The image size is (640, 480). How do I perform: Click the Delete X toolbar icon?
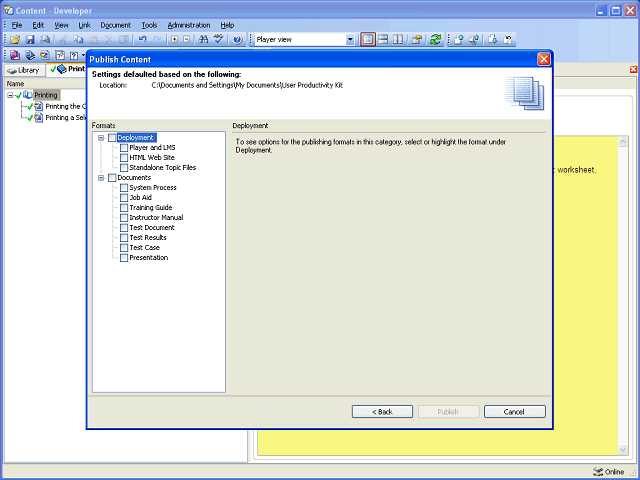click(x=109, y=40)
